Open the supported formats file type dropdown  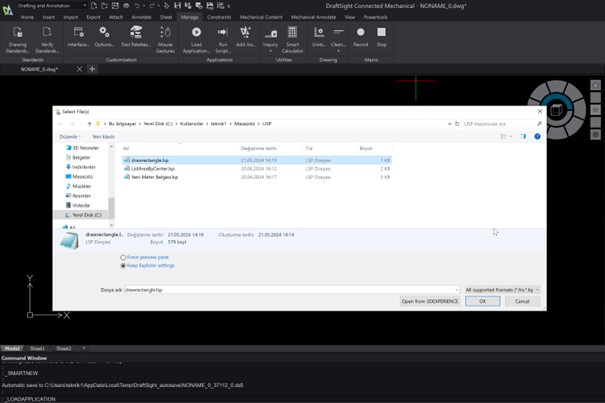(501, 290)
